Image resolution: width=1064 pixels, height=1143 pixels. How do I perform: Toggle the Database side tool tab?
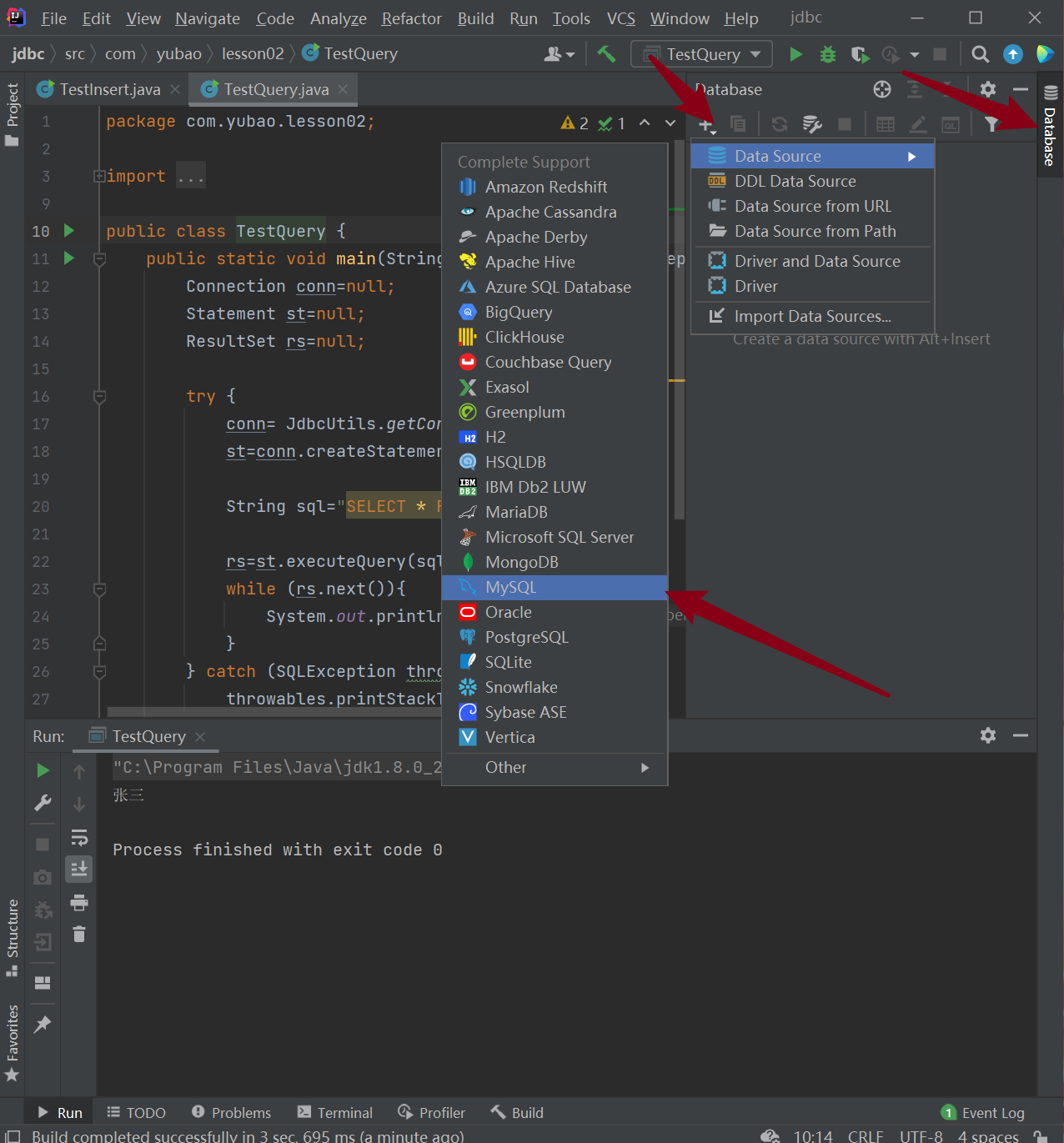[1051, 125]
